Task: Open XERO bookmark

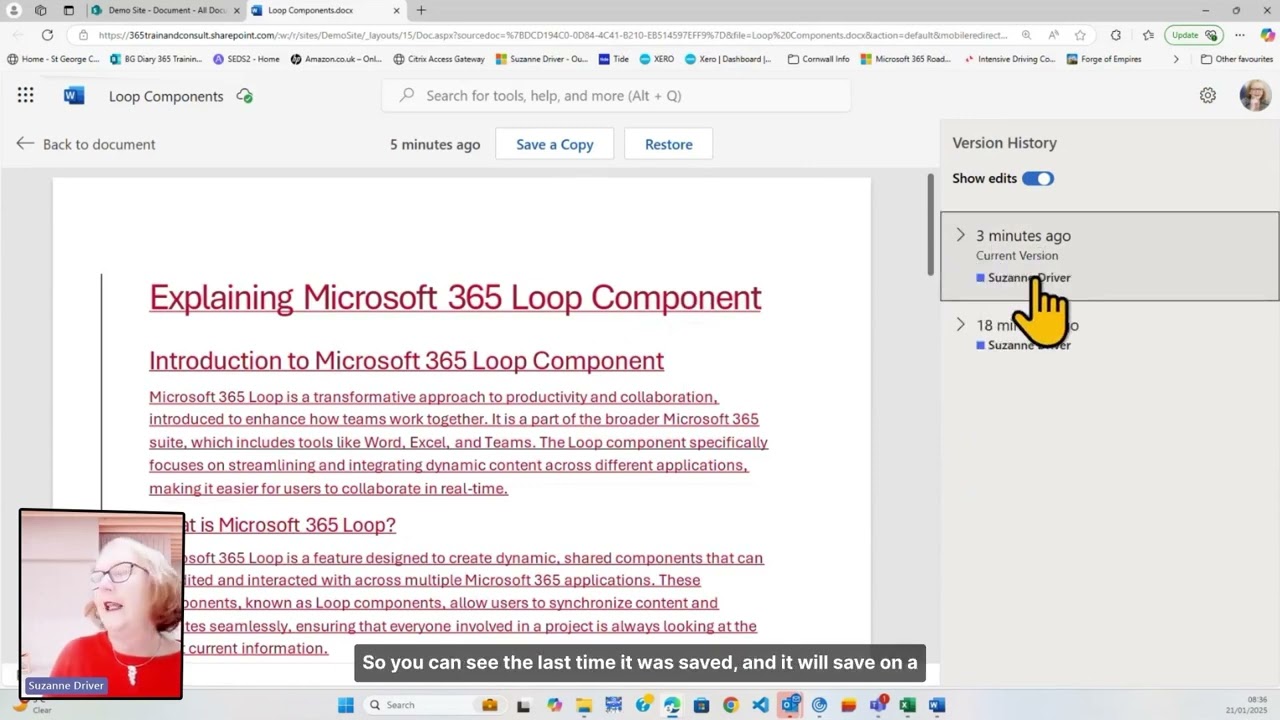Action: [657, 59]
